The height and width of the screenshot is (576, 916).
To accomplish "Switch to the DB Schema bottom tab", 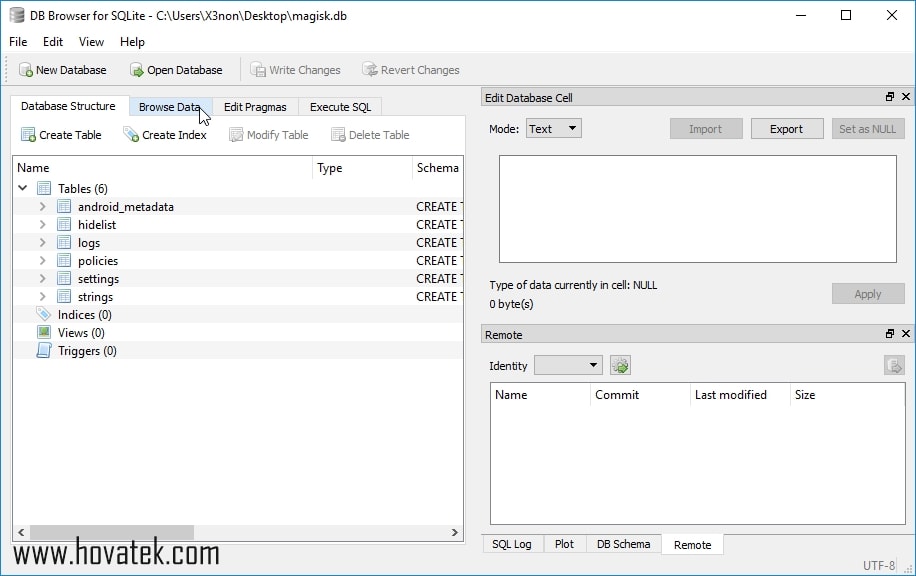I will coord(623,544).
